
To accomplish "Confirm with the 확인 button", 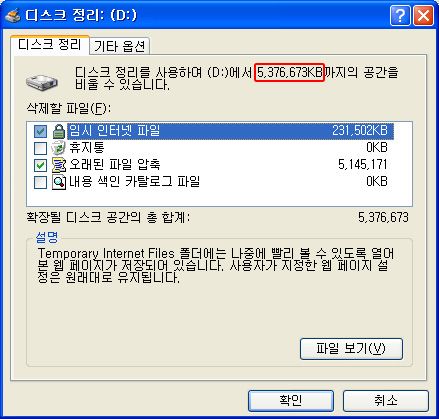I will (x=291, y=401).
